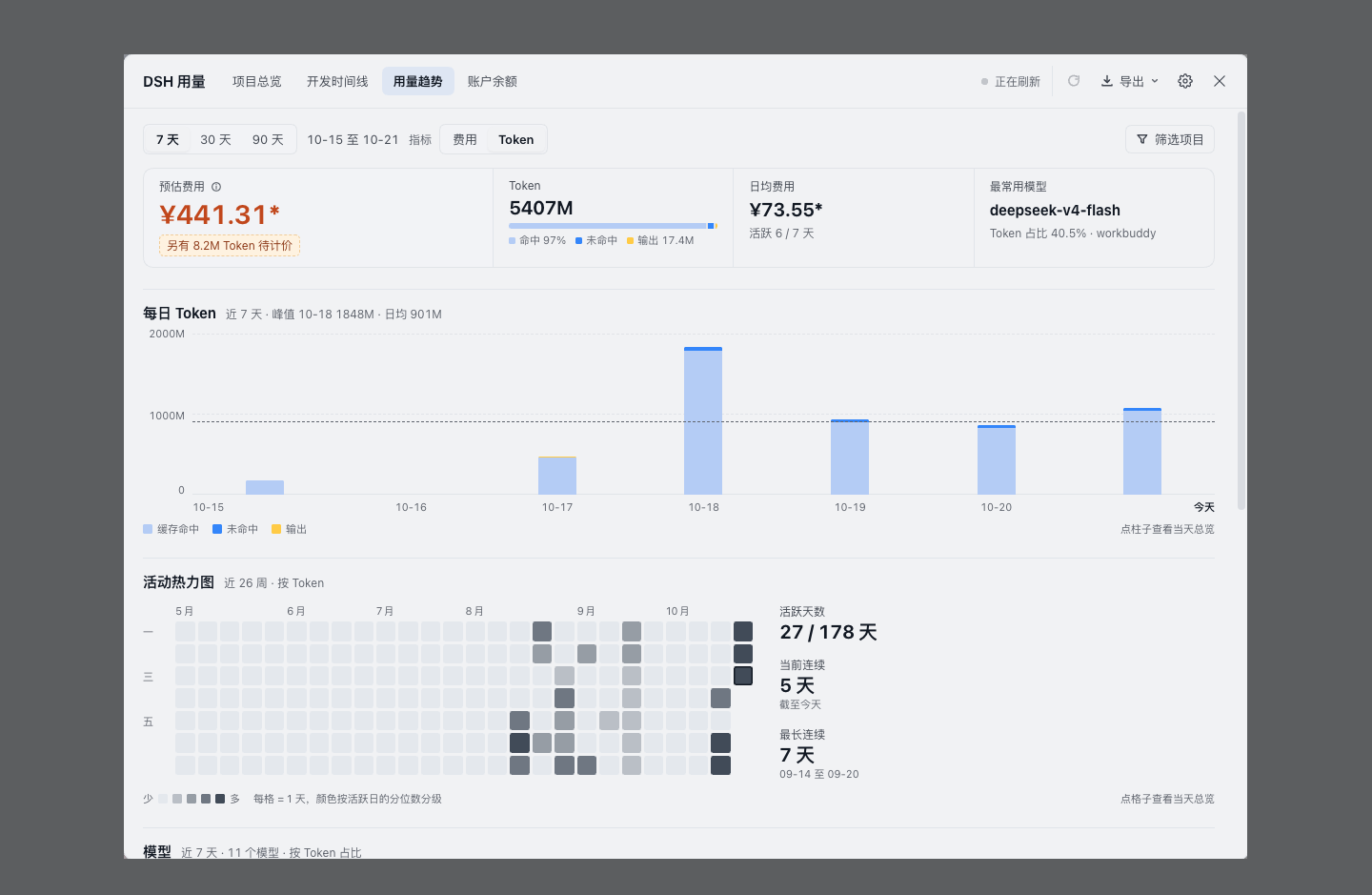Click 点格子查看当天总览 hint text
This screenshot has height=895, width=1372.
coord(1167,799)
